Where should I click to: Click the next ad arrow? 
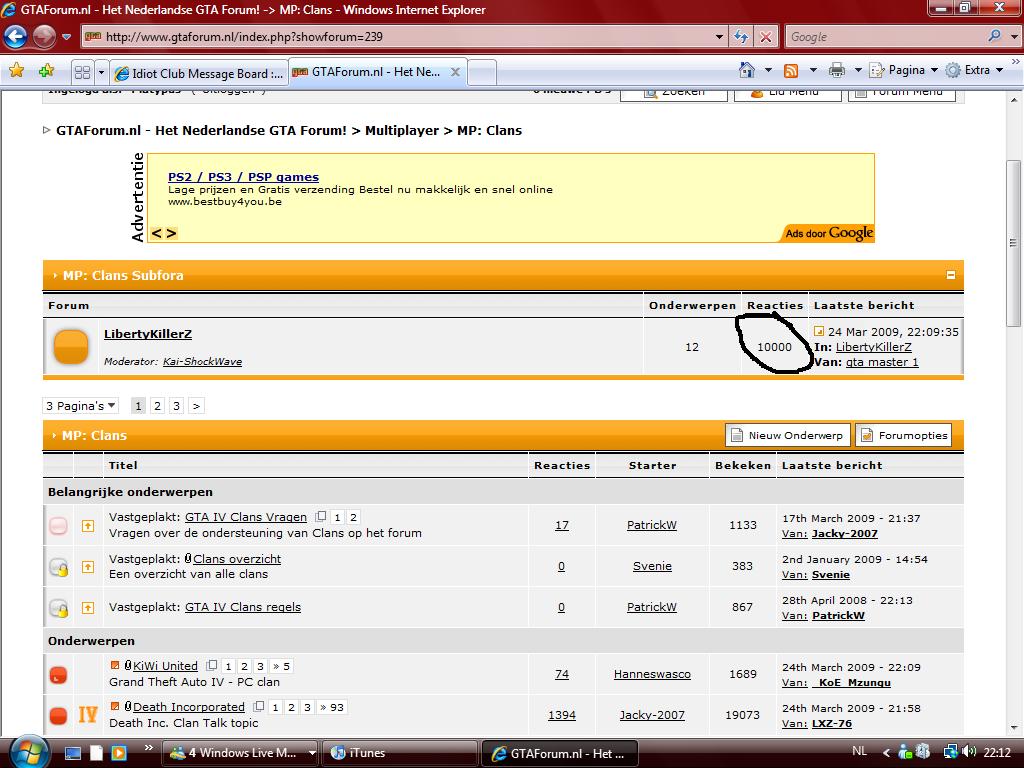[x=171, y=233]
